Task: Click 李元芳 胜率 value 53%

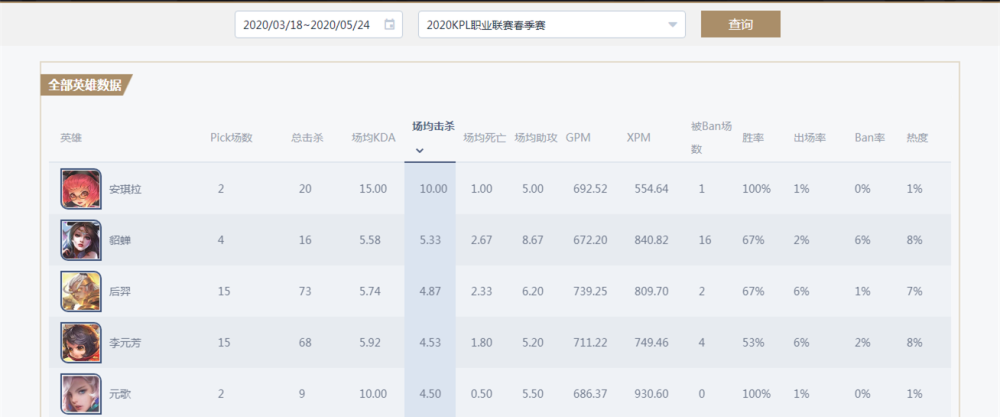Action: [753, 343]
